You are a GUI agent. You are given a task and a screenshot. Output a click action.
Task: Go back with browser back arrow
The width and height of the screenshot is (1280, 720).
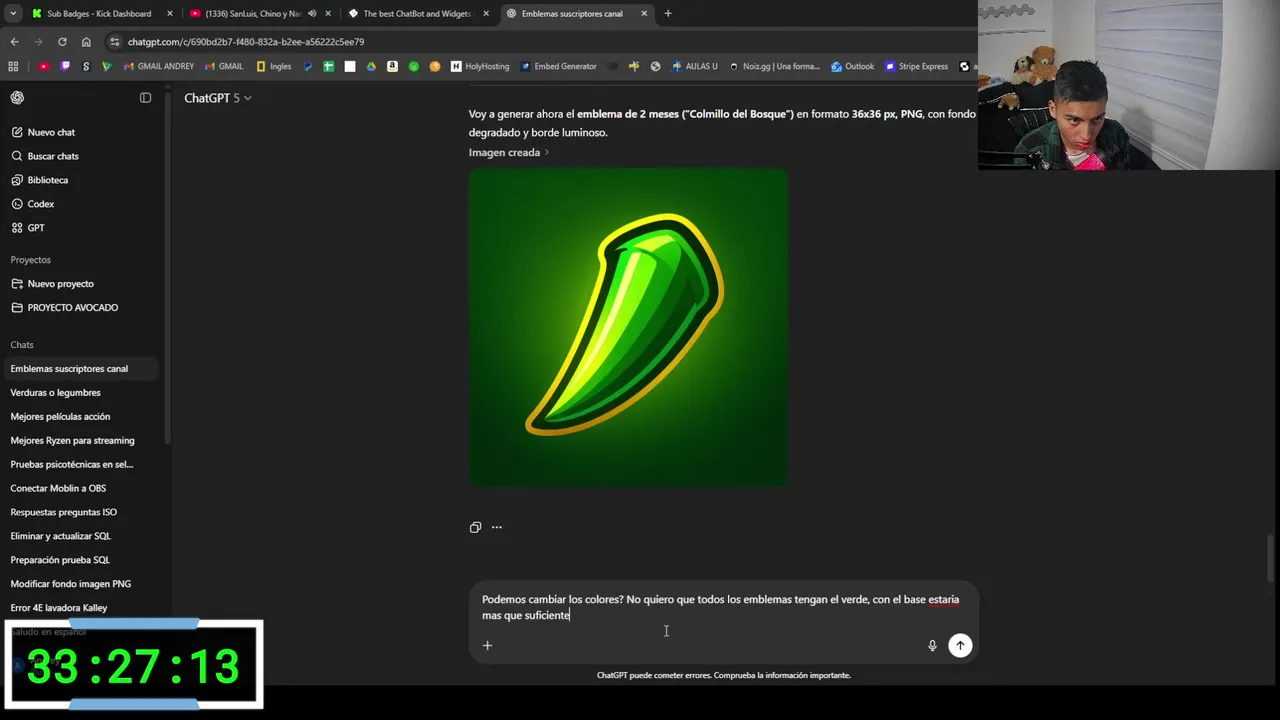click(14, 42)
